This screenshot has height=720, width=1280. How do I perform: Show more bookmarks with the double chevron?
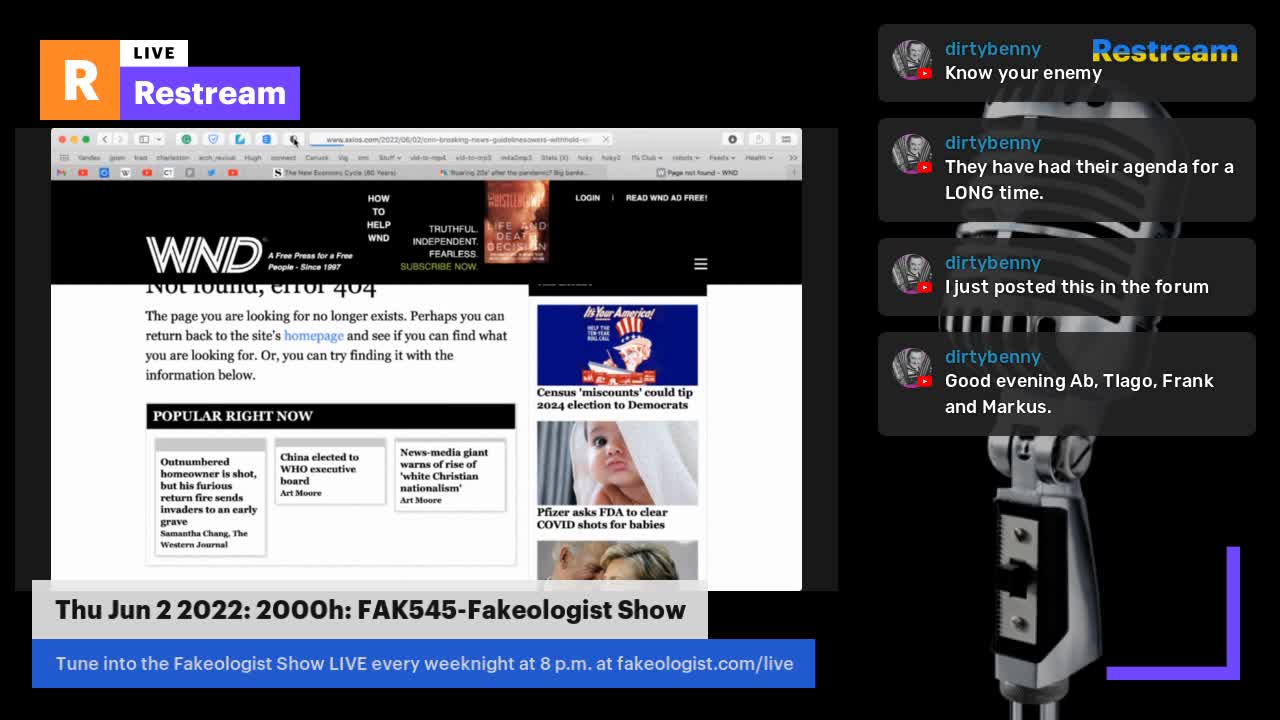(793, 157)
